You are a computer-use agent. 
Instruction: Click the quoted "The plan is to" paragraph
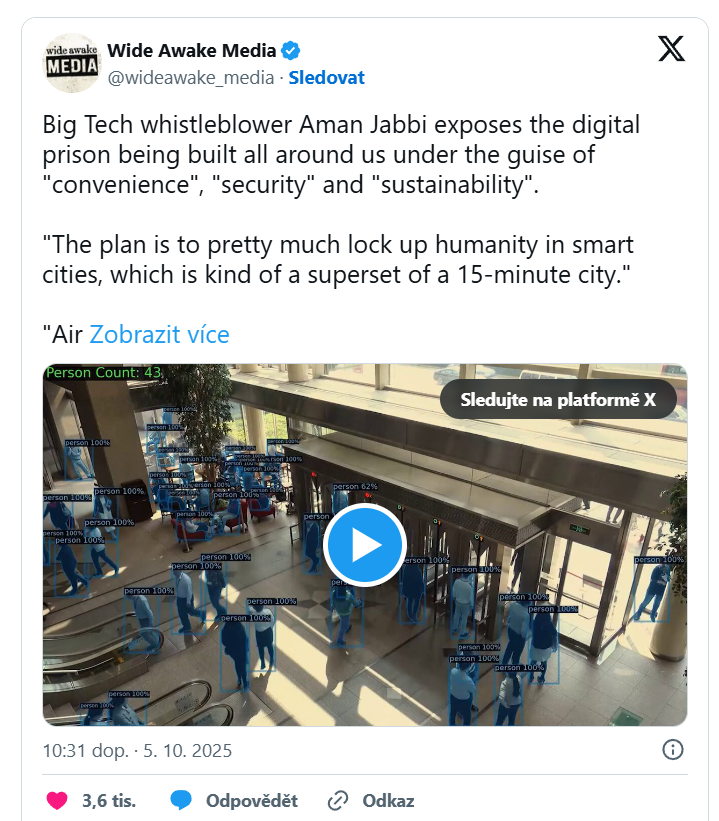pos(340,259)
